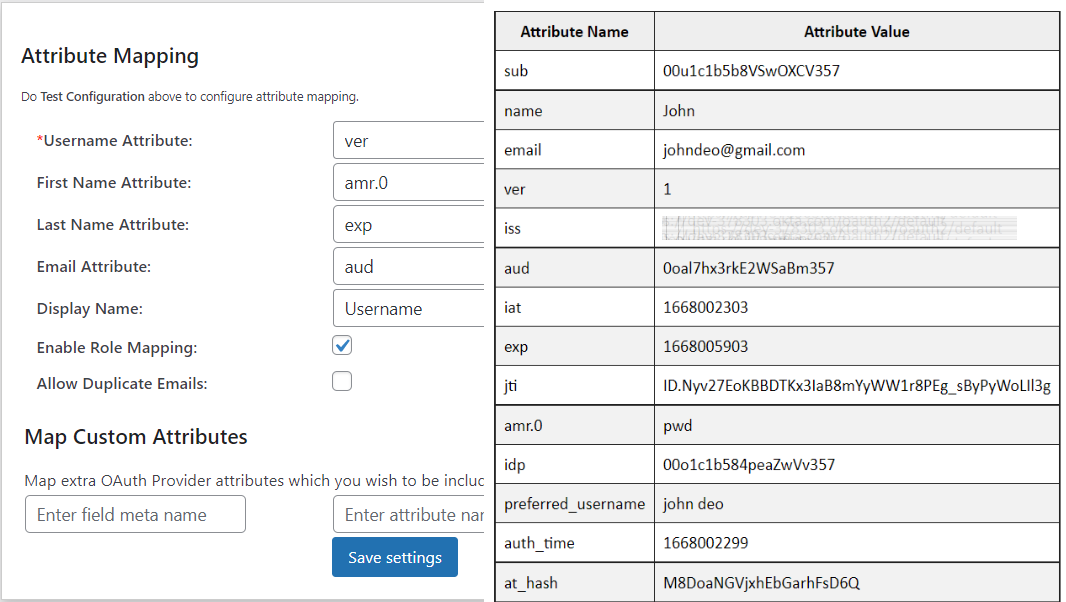
Task: Select the 'auth_time' attribute name cell
Action: coord(574,543)
